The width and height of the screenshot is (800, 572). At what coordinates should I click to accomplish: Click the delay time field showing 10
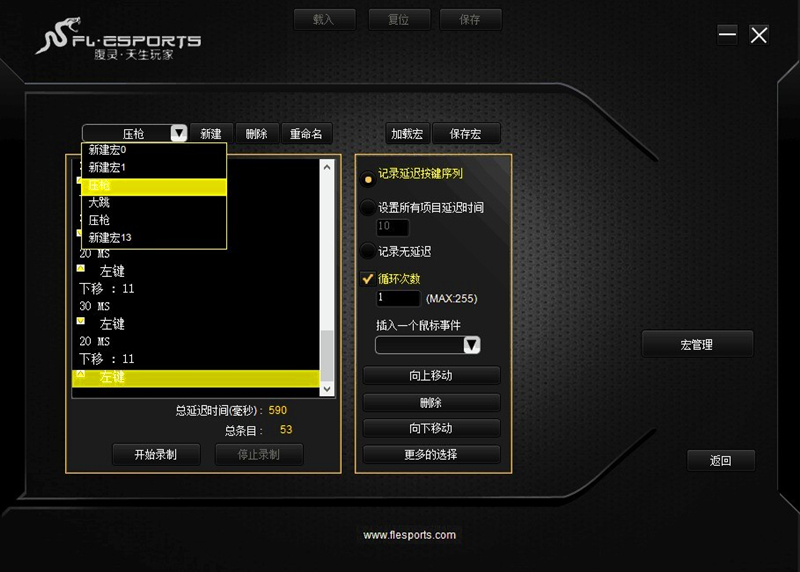coord(392,227)
